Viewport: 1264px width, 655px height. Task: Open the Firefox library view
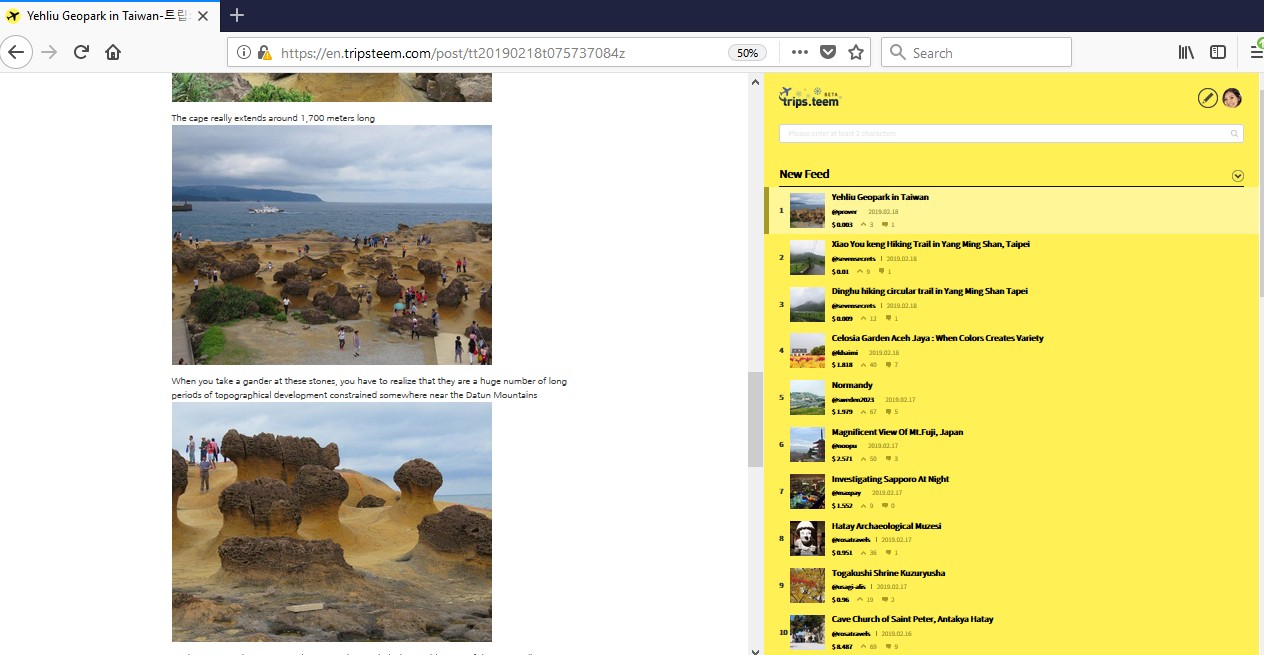pos(1186,52)
